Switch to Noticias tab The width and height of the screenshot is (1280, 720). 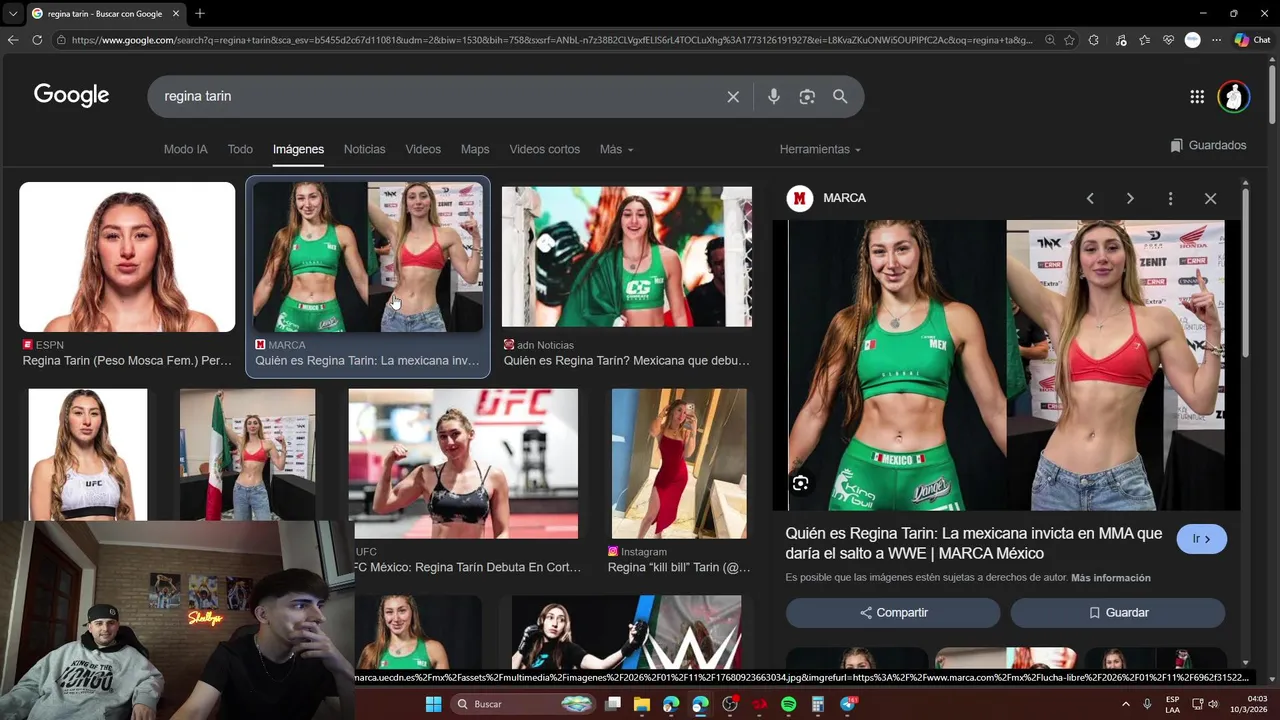[364, 149]
